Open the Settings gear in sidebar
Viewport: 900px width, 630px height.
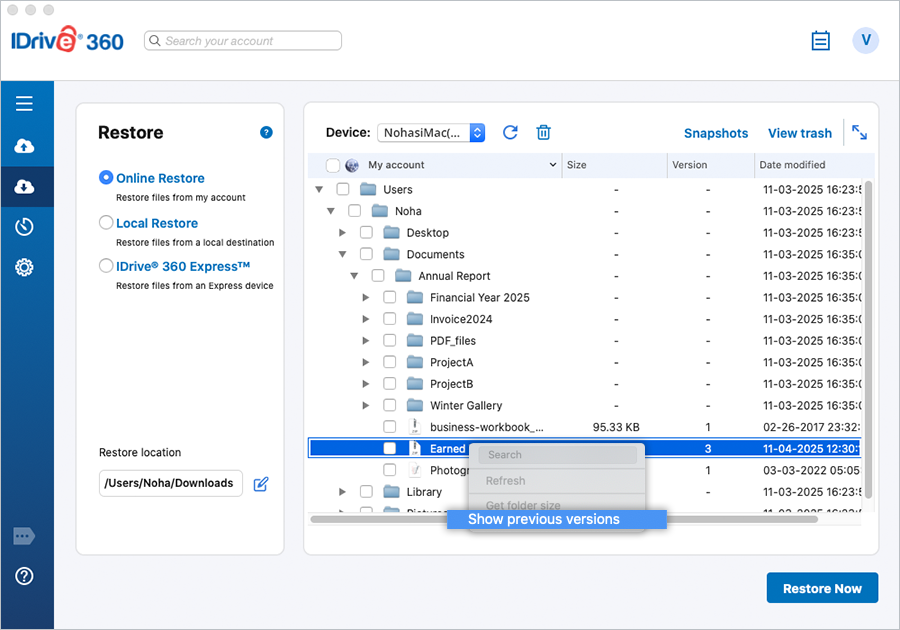(x=25, y=267)
